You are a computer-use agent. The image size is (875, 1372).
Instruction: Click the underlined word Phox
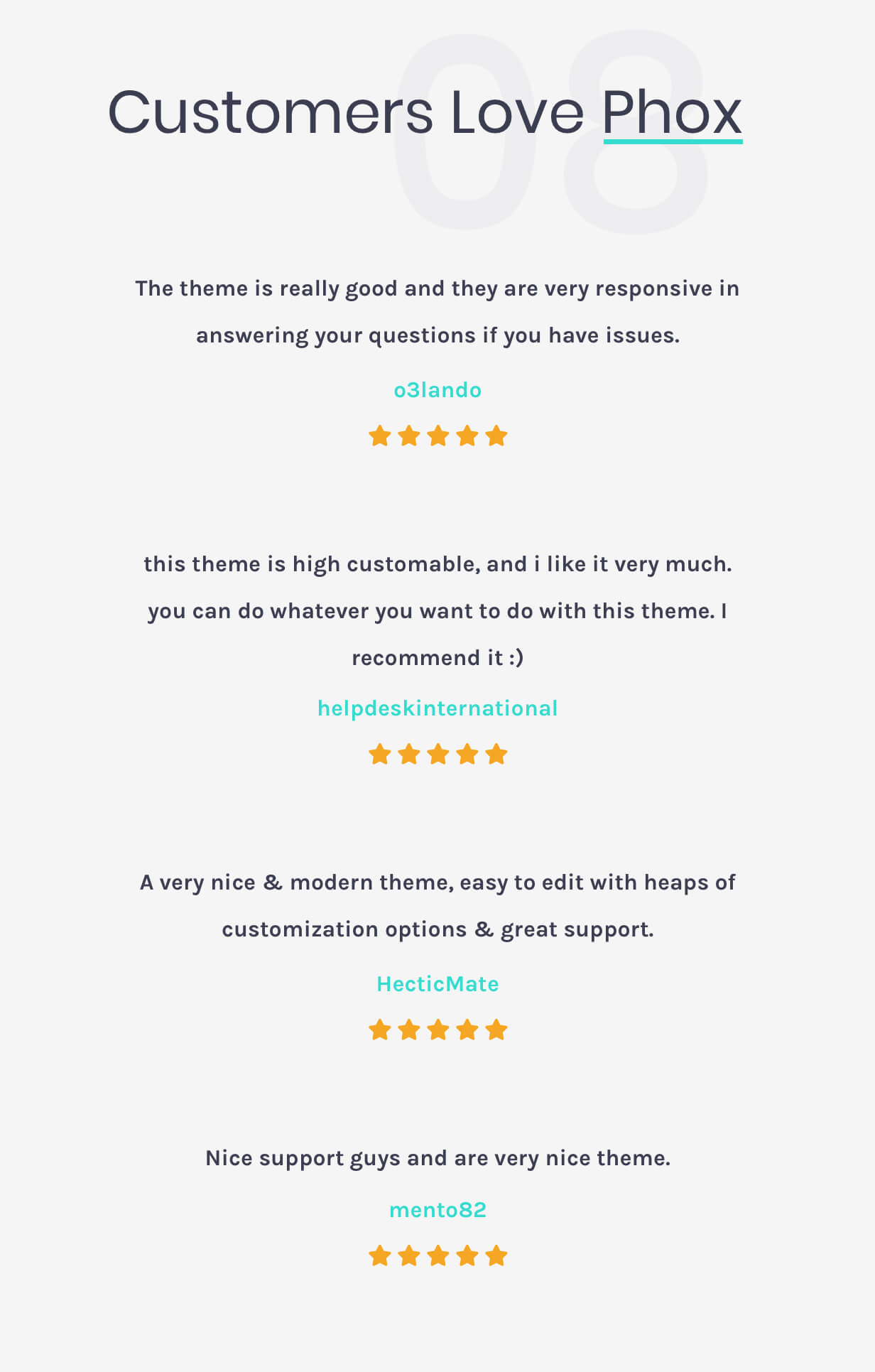(673, 112)
